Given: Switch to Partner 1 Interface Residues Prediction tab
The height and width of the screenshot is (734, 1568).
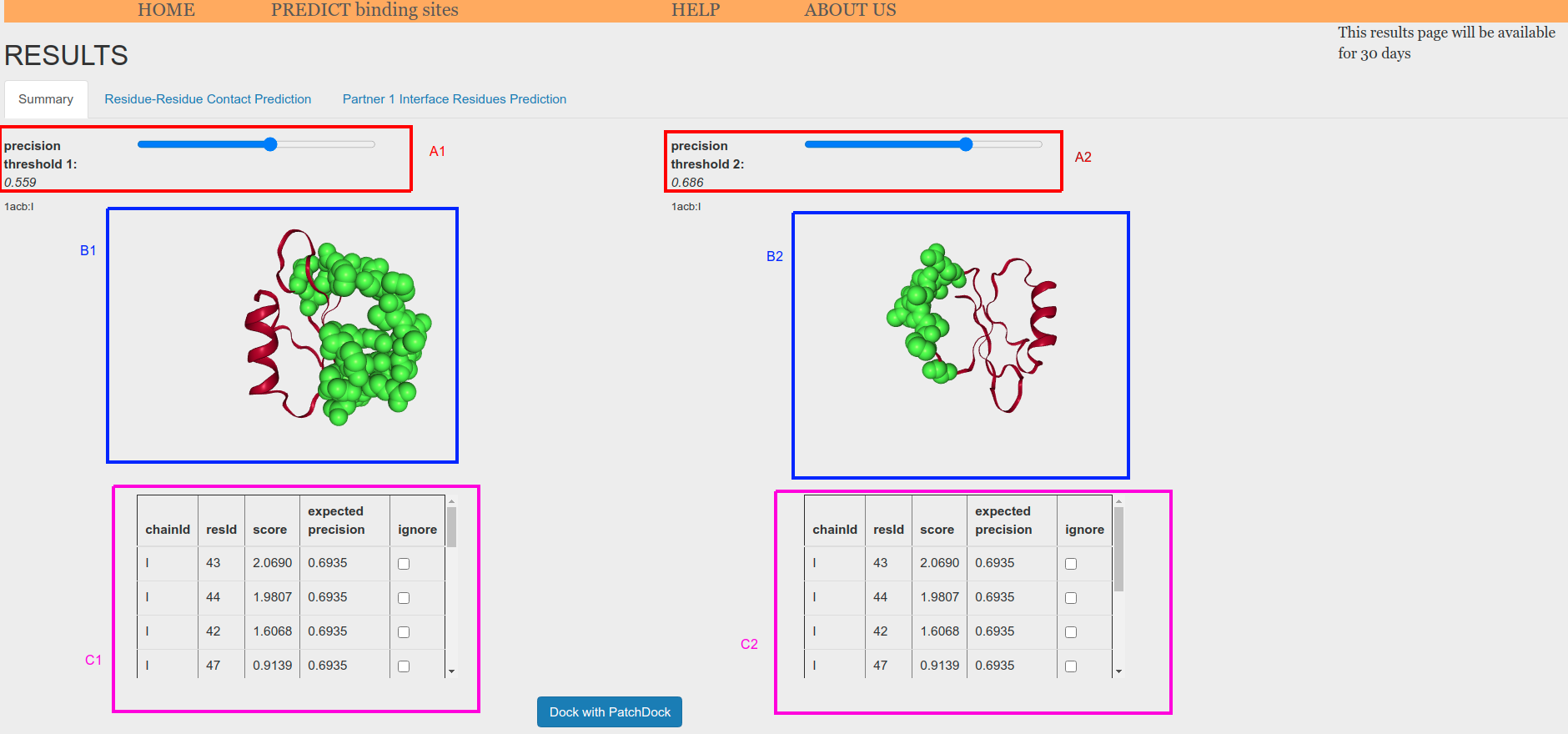Looking at the screenshot, I should coord(455,99).
